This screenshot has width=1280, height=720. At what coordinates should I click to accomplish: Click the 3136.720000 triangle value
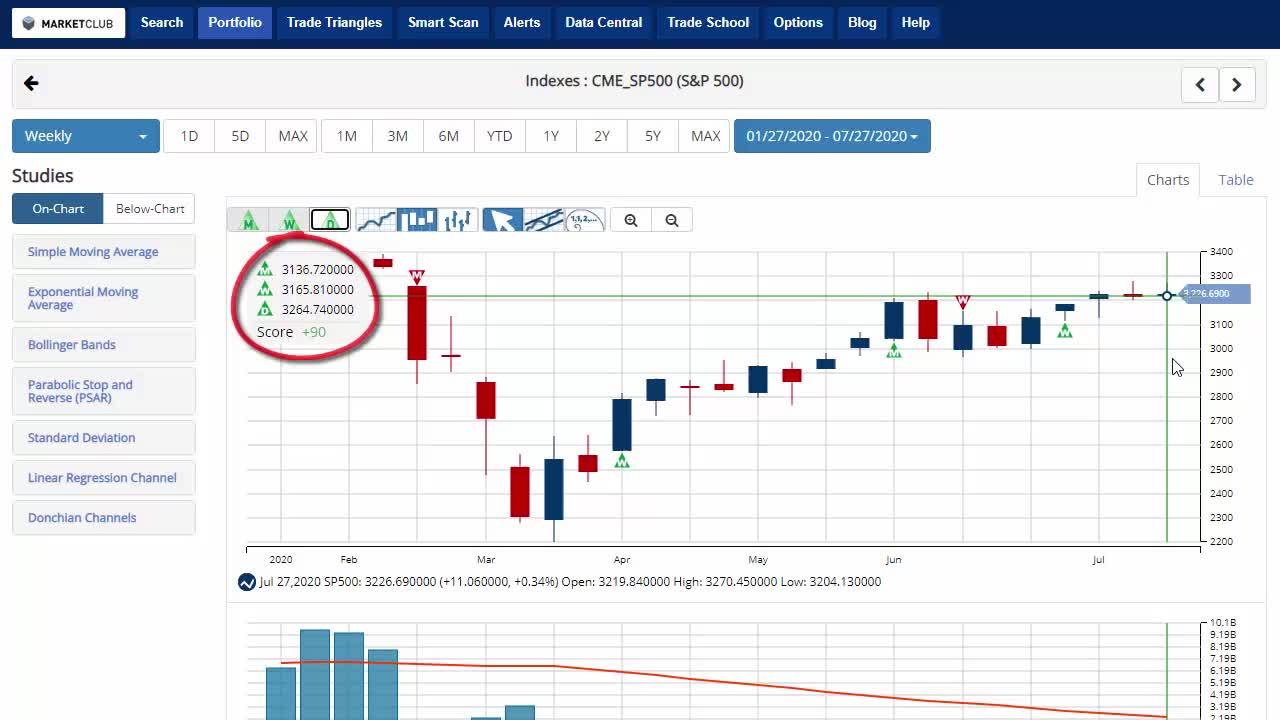317,270
